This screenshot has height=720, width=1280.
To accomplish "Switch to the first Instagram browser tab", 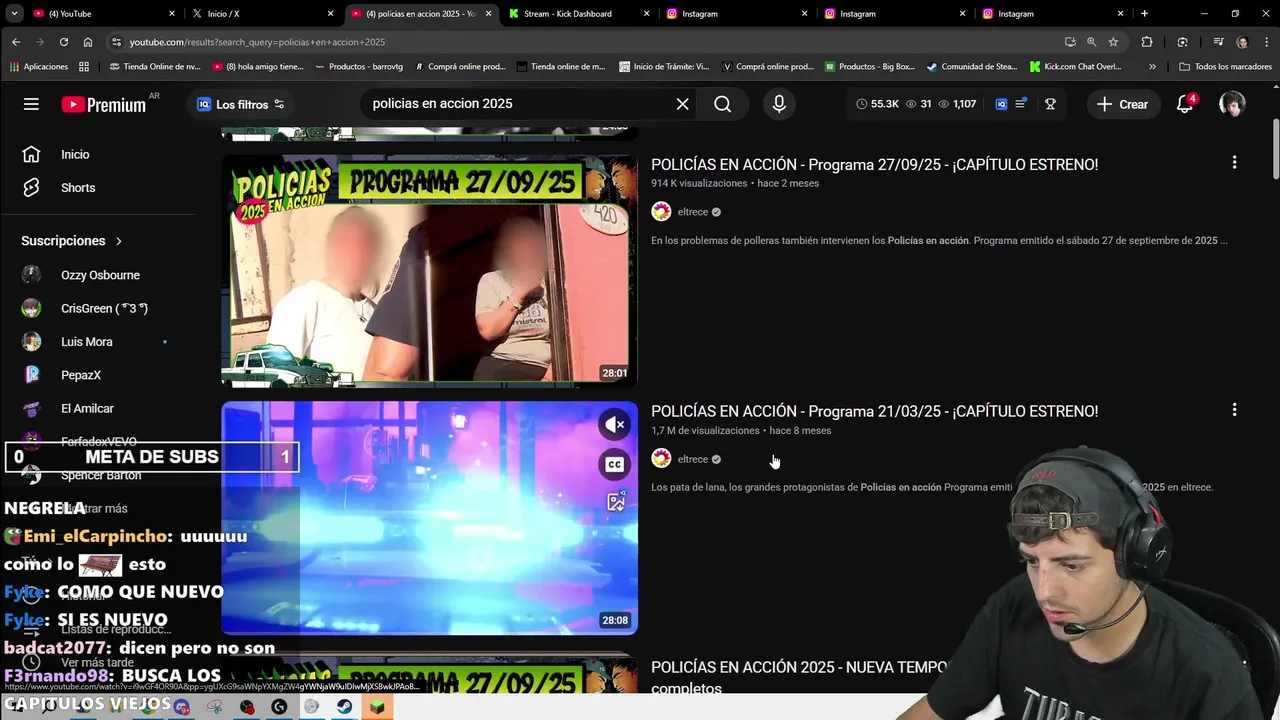I will [x=737, y=14].
